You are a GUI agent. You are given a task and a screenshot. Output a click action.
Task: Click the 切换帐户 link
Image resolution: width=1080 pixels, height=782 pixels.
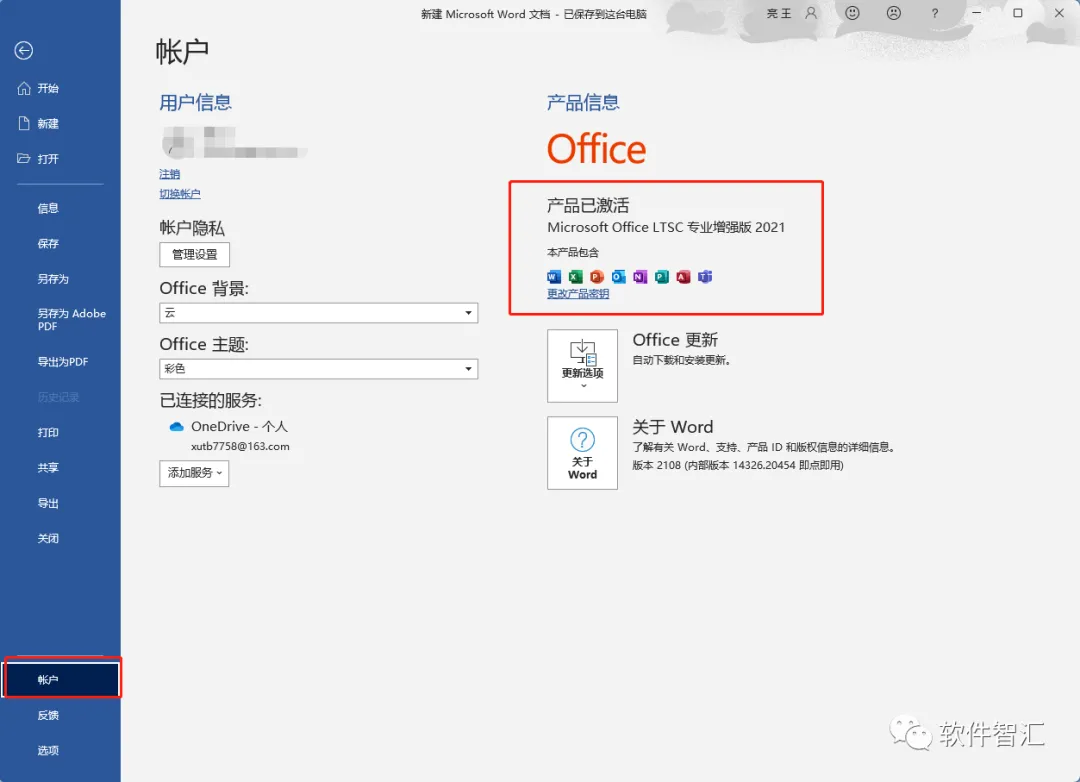(x=180, y=194)
